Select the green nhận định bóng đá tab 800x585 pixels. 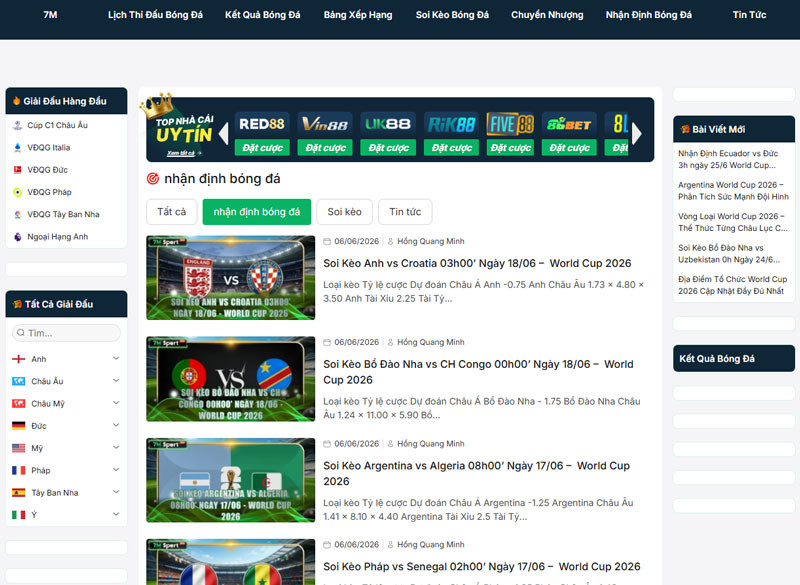point(257,212)
